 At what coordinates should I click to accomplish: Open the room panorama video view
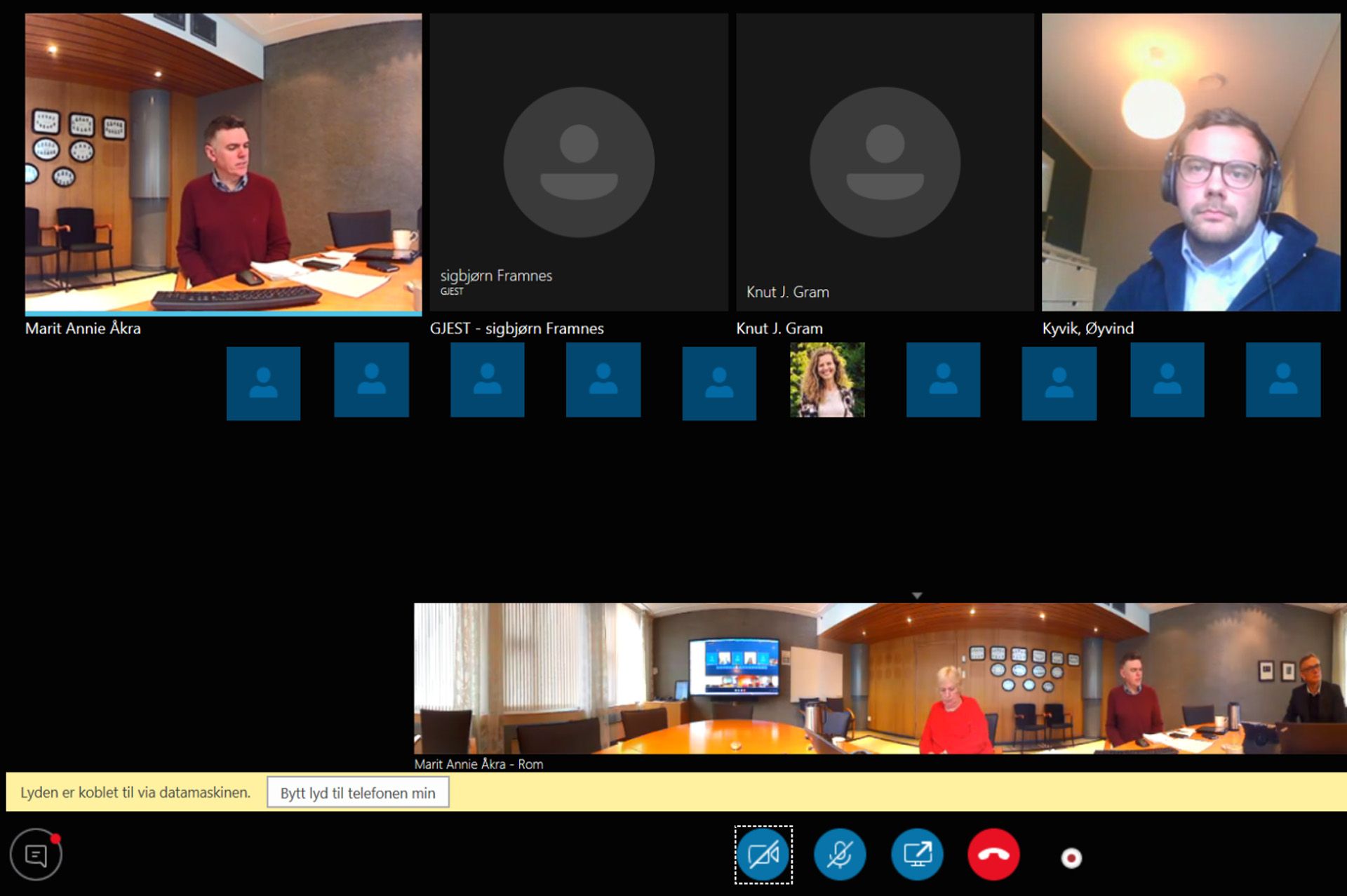click(880, 678)
